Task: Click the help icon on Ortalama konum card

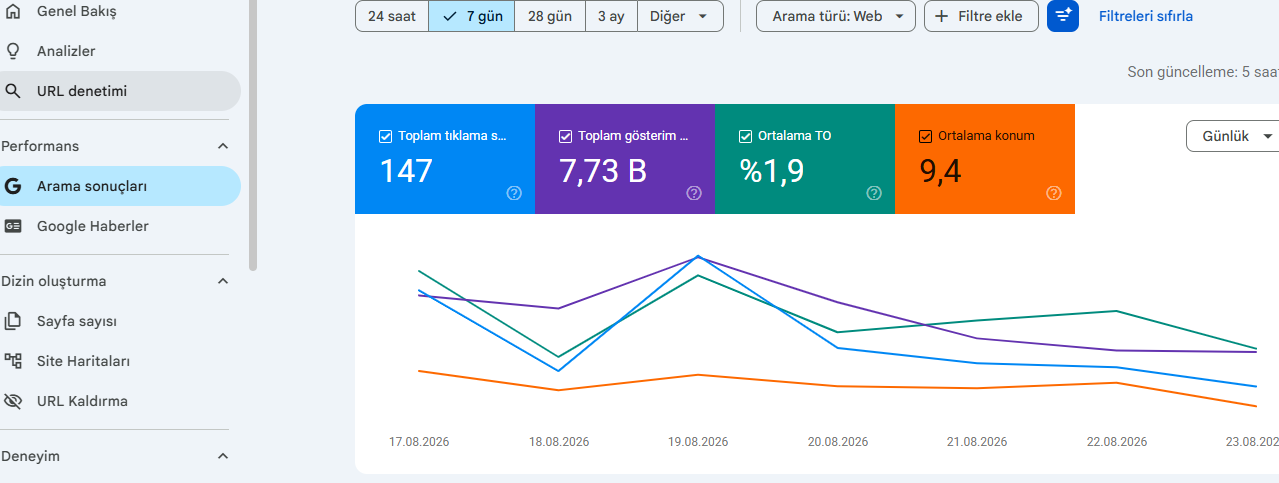Action: point(1054,193)
